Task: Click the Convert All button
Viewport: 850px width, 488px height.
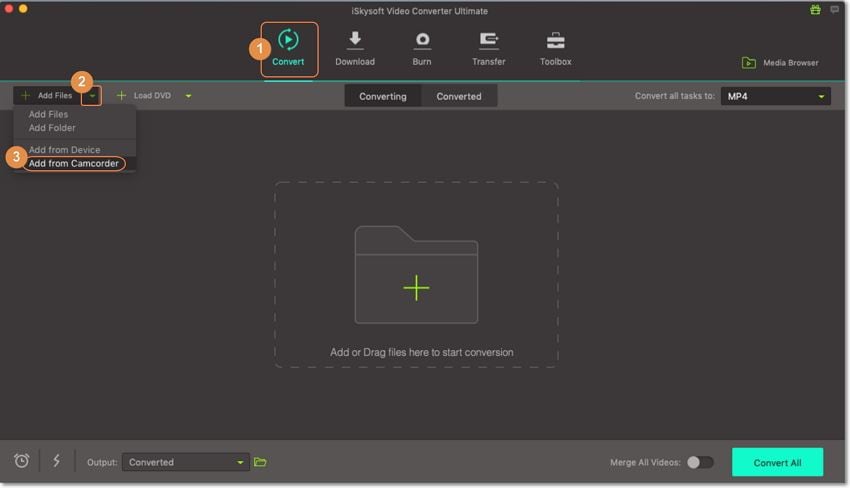Action: click(777, 463)
